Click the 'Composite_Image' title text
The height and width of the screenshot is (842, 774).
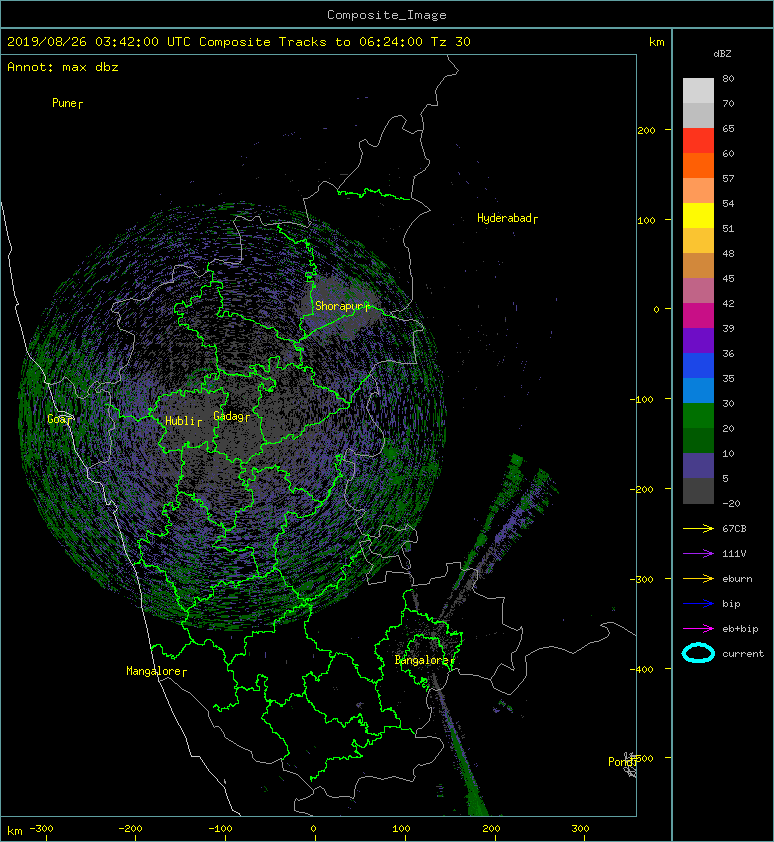[x=387, y=15]
